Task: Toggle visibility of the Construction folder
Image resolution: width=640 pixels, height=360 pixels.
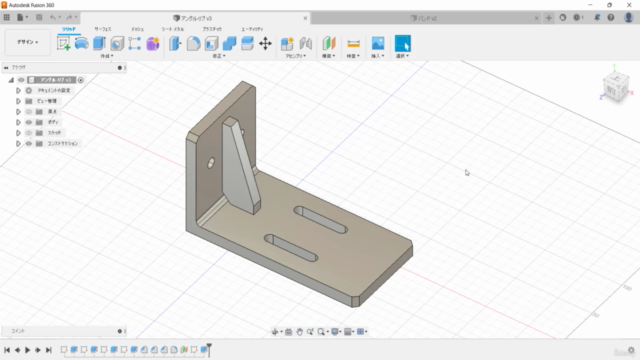Action: pos(29,143)
